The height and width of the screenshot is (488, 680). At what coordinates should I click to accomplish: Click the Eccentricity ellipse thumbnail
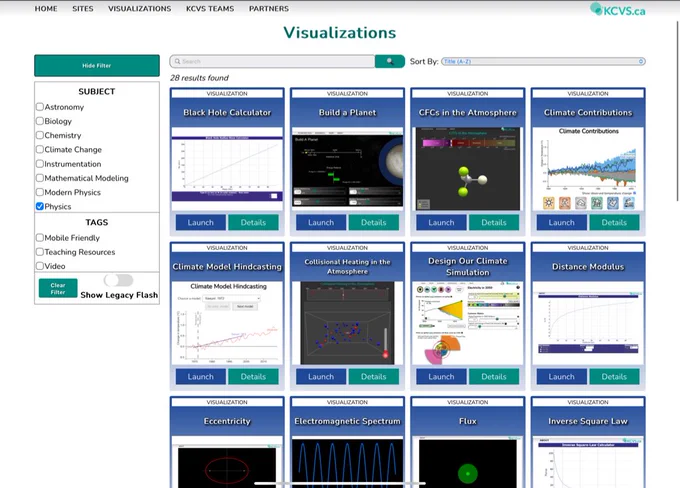click(227, 462)
